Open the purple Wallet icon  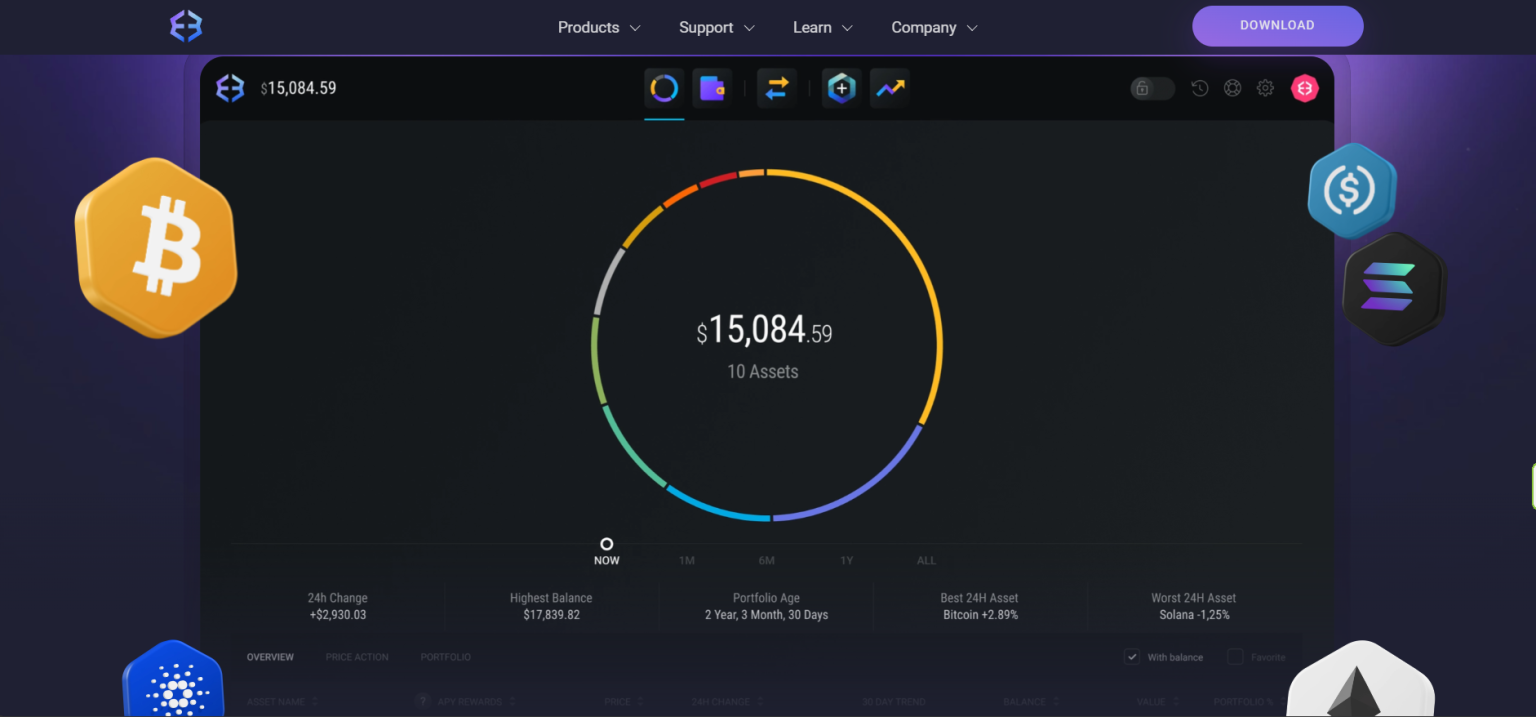tap(712, 89)
